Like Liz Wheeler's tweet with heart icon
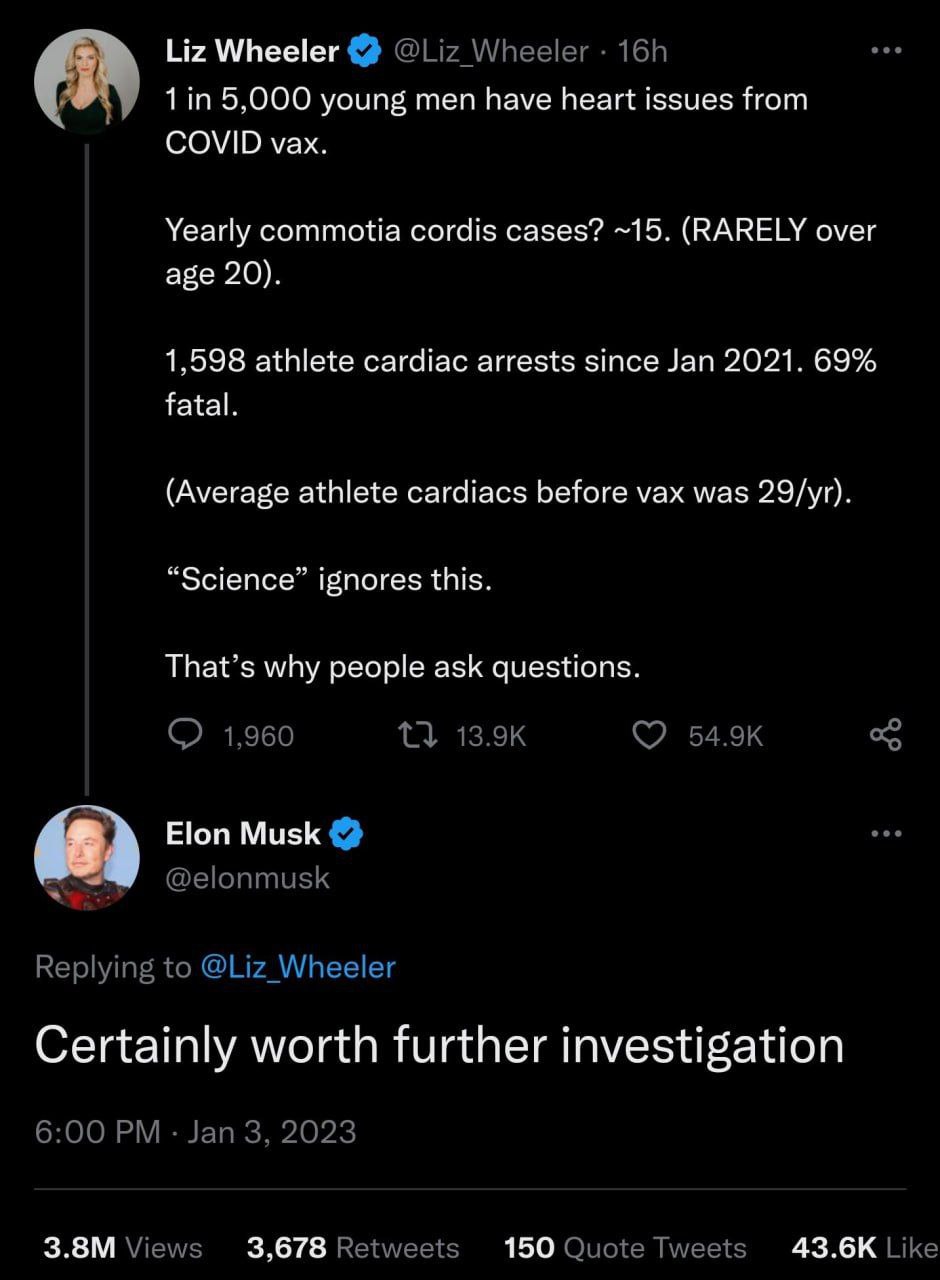The width and height of the screenshot is (940, 1280). (x=650, y=736)
